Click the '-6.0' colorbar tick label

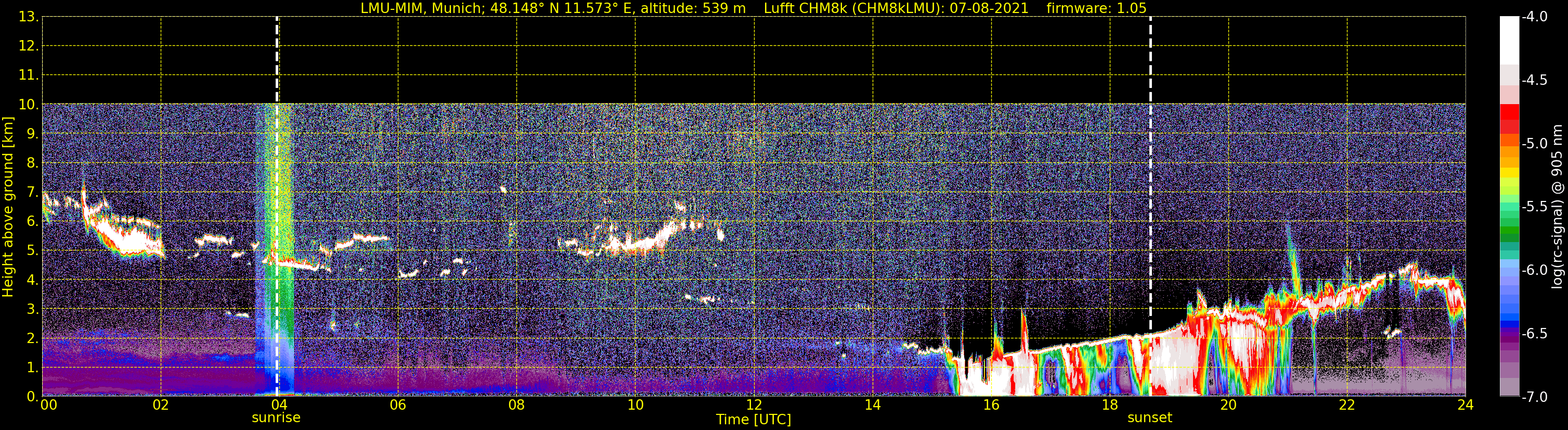point(1535,270)
